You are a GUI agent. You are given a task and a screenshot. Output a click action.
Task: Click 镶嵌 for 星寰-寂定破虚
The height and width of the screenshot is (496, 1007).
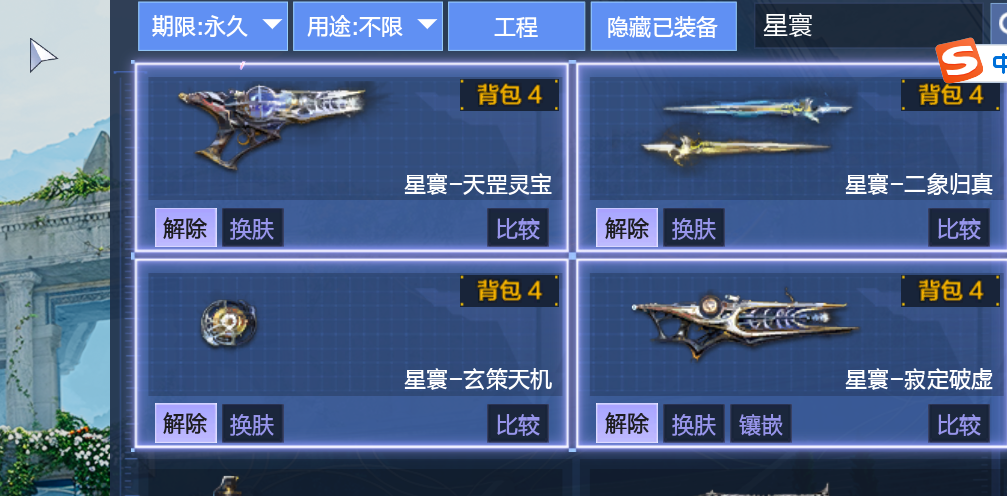point(760,423)
